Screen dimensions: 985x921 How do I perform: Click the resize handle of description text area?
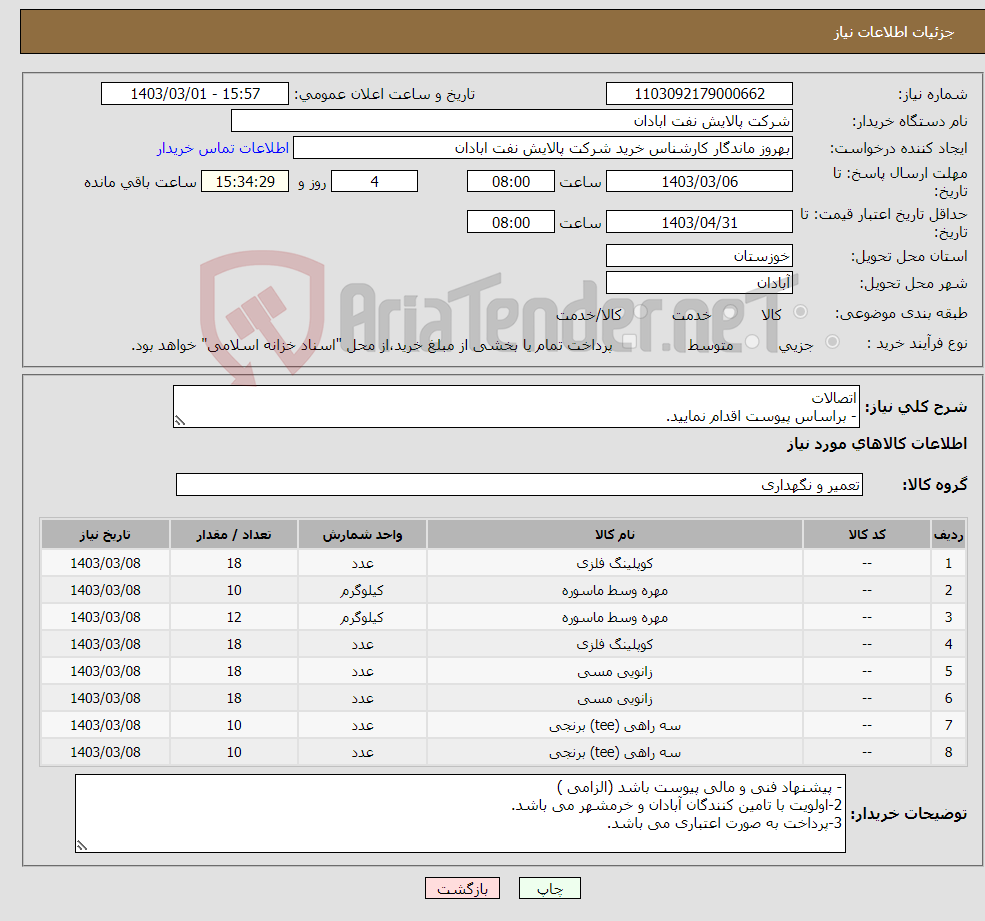(x=180, y=421)
